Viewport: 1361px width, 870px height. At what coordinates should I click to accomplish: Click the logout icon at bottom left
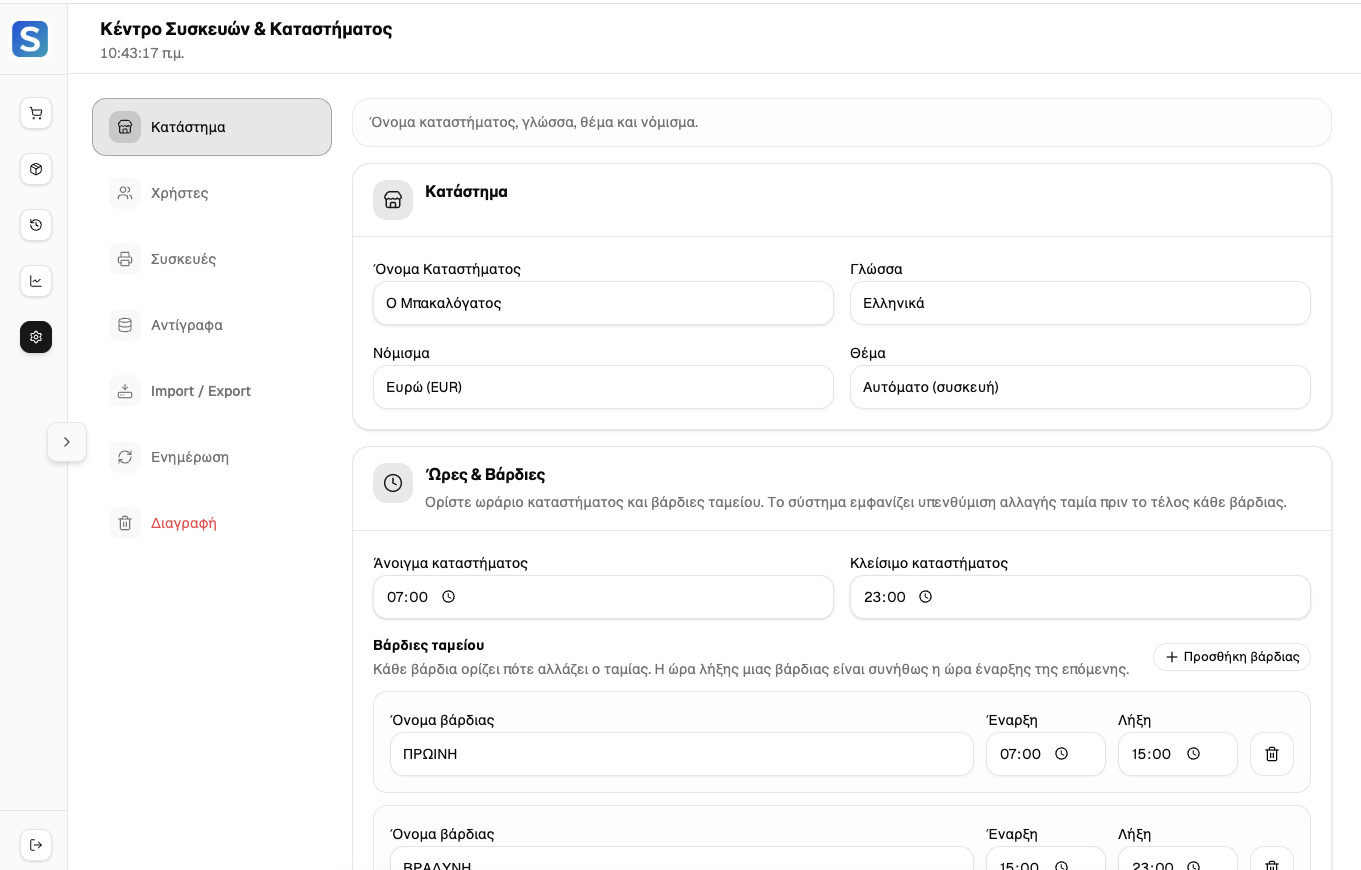point(36,845)
